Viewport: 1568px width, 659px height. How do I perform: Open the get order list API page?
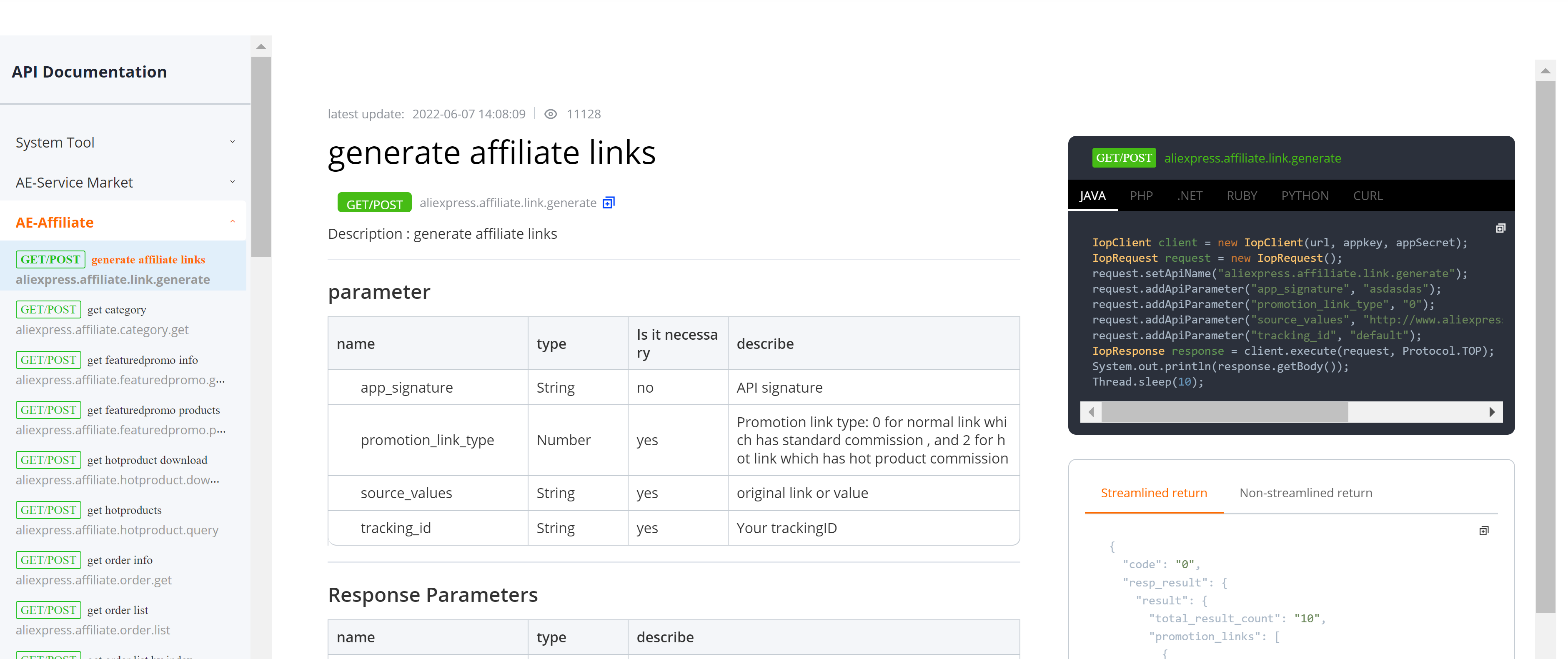tap(123, 619)
